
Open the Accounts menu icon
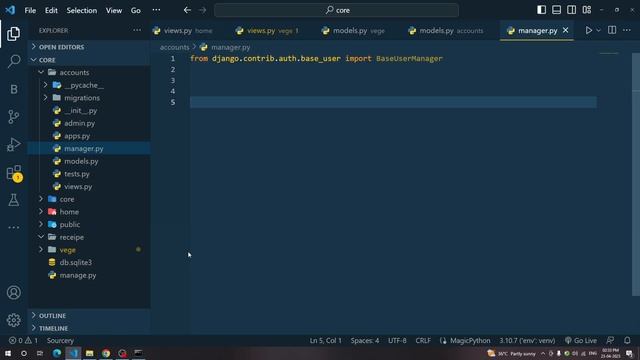click(13, 292)
